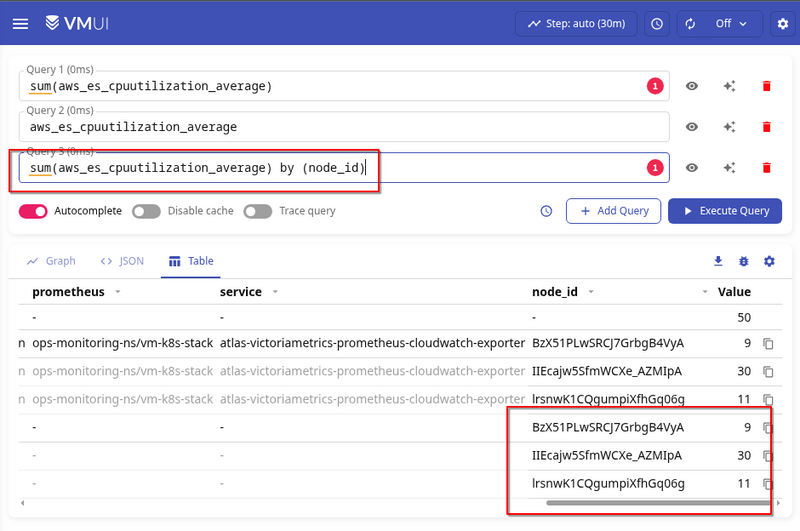This screenshot has width=800, height=531.
Task: Open debug bug icon above table
Action: click(743, 261)
